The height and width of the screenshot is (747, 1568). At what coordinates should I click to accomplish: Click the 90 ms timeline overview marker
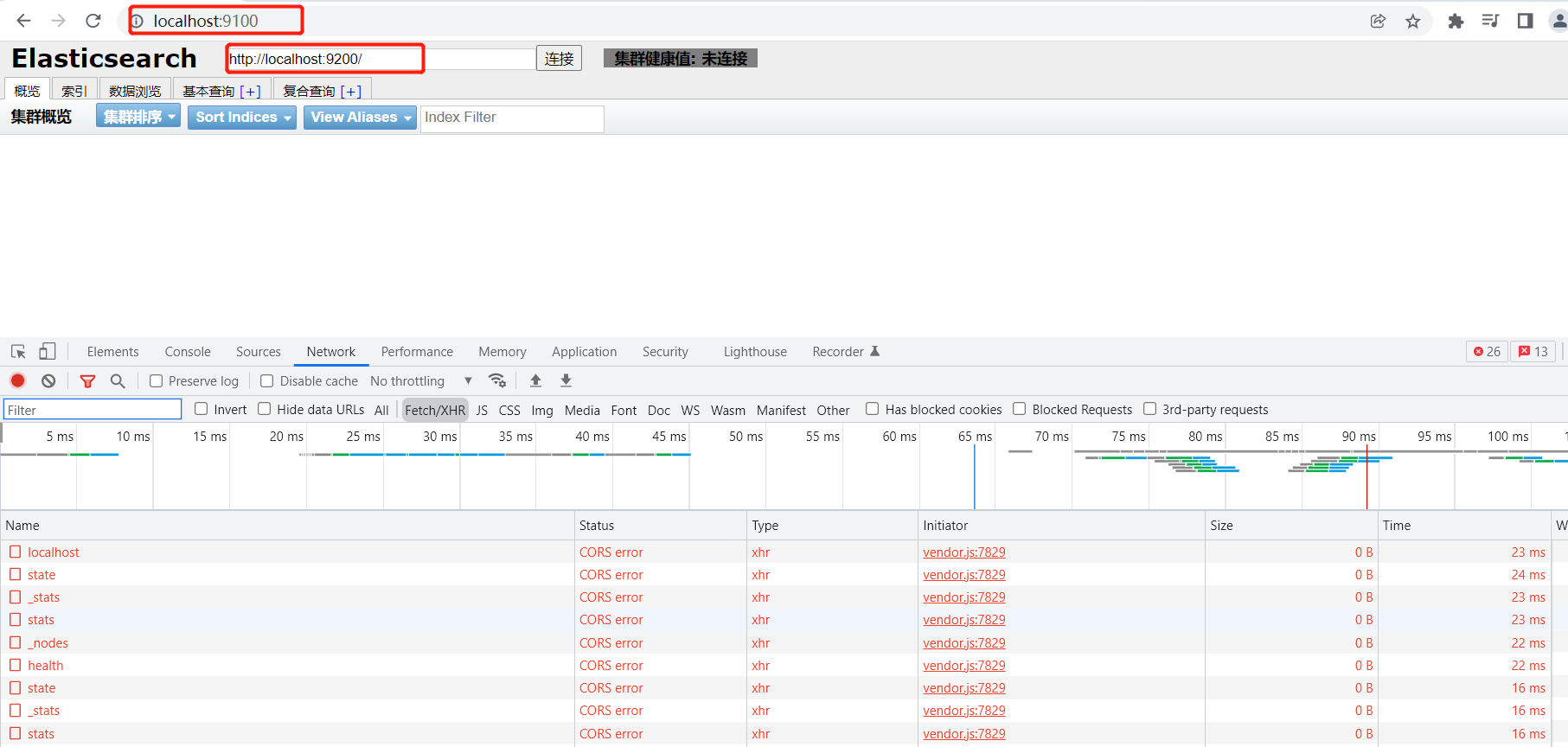[1359, 437]
